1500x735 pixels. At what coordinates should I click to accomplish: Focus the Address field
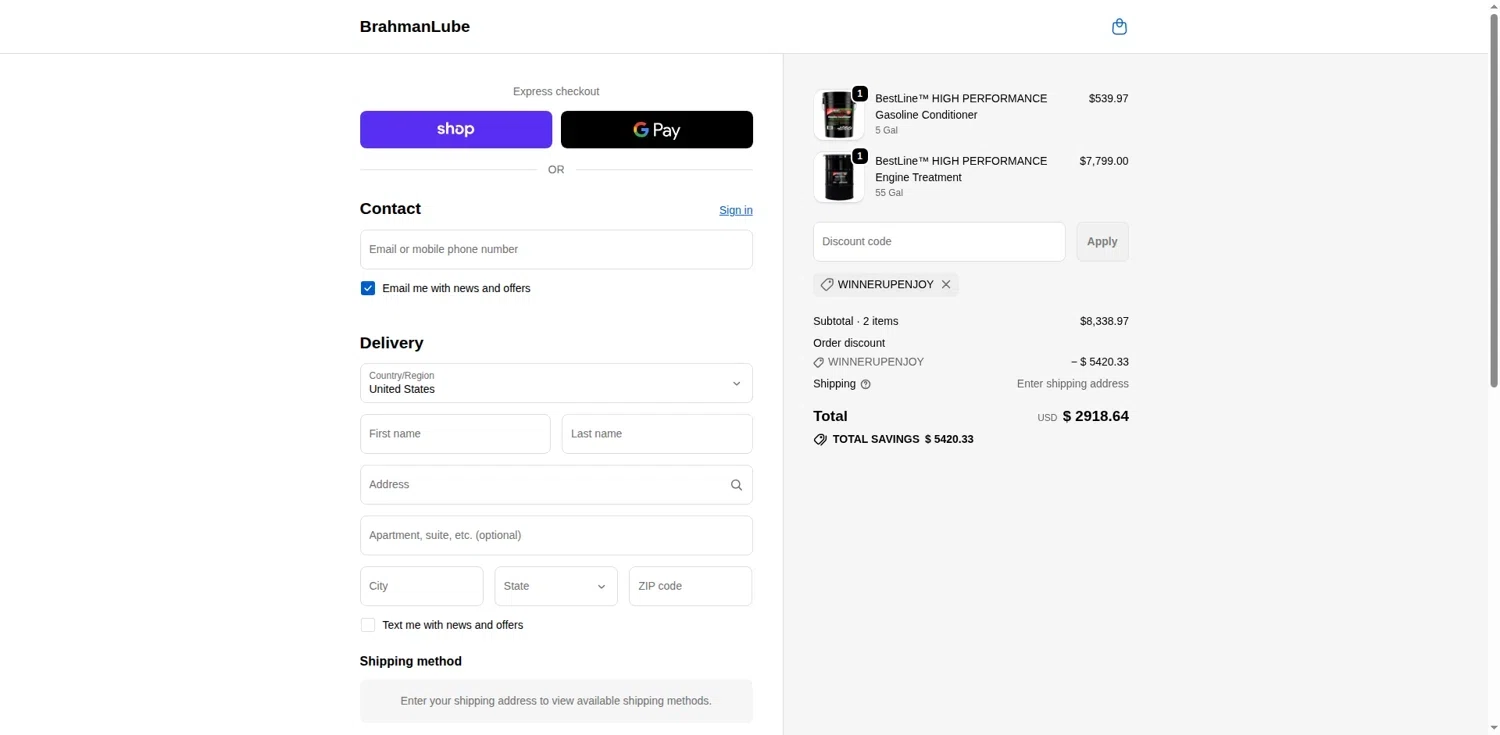coord(556,485)
